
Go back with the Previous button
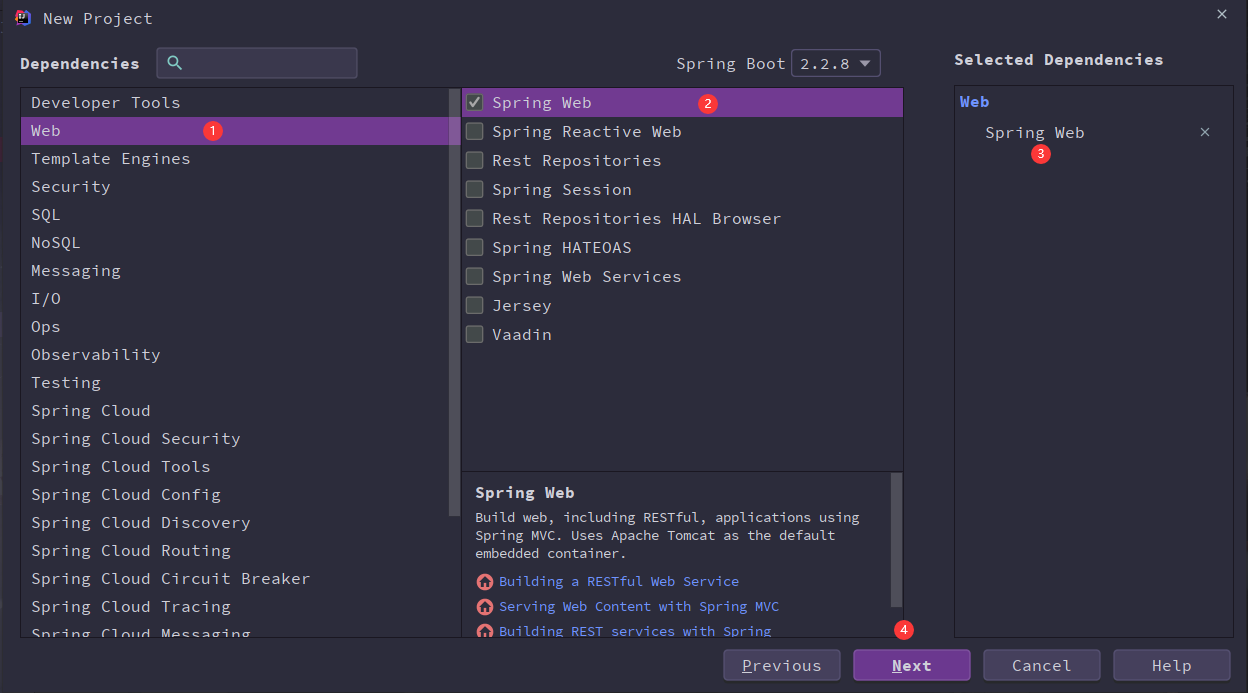tap(781, 665)
